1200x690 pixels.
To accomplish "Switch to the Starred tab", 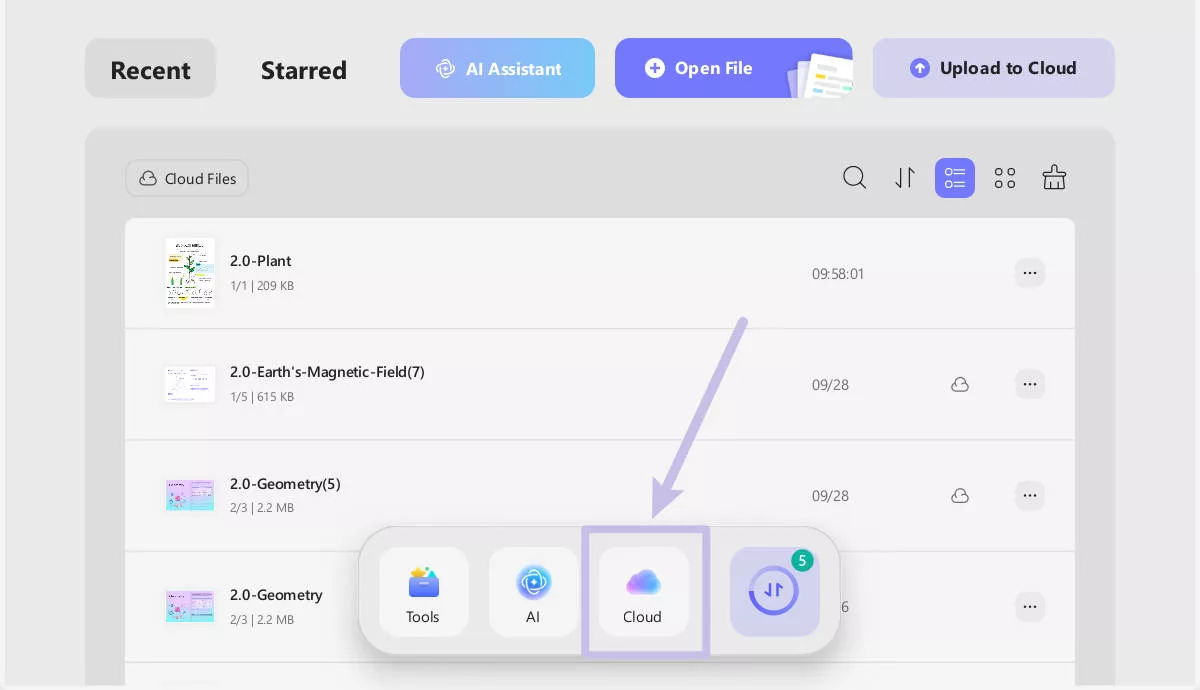I will pyautogui.click(x=303, y=70).
